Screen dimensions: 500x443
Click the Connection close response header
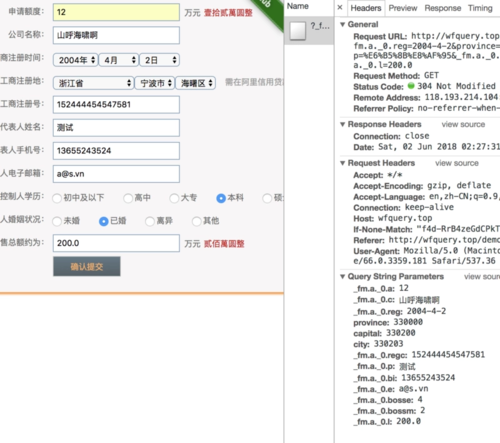[391, 136]
